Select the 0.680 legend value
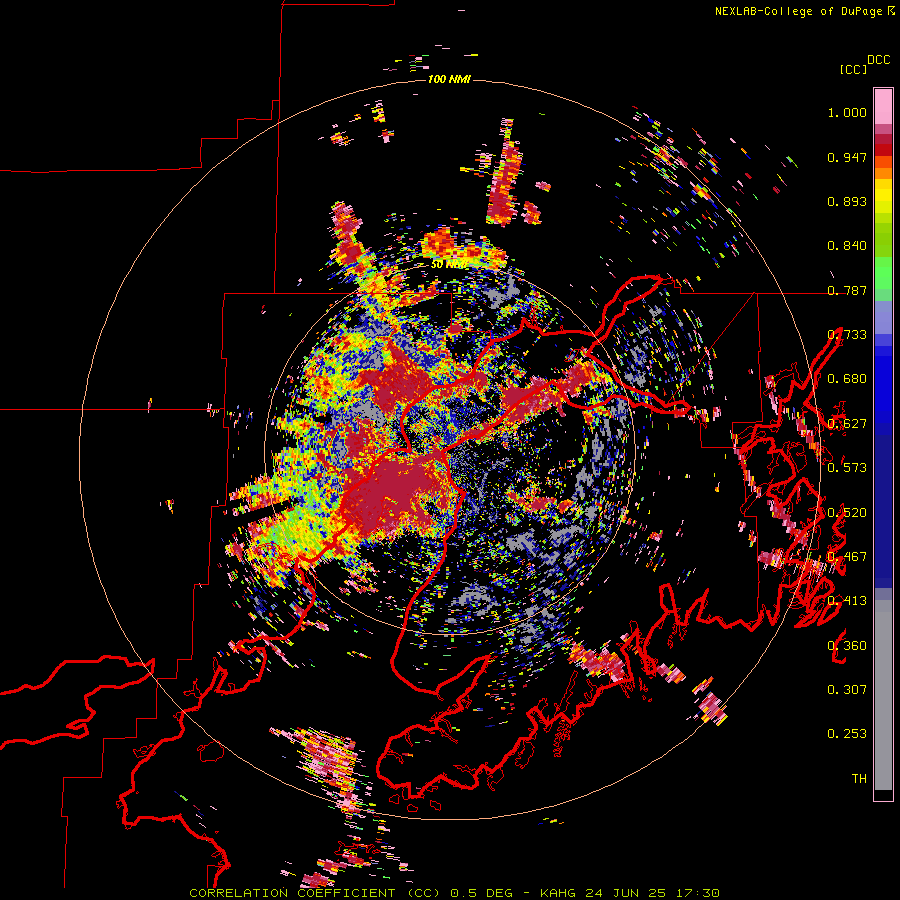 (847, 379)
